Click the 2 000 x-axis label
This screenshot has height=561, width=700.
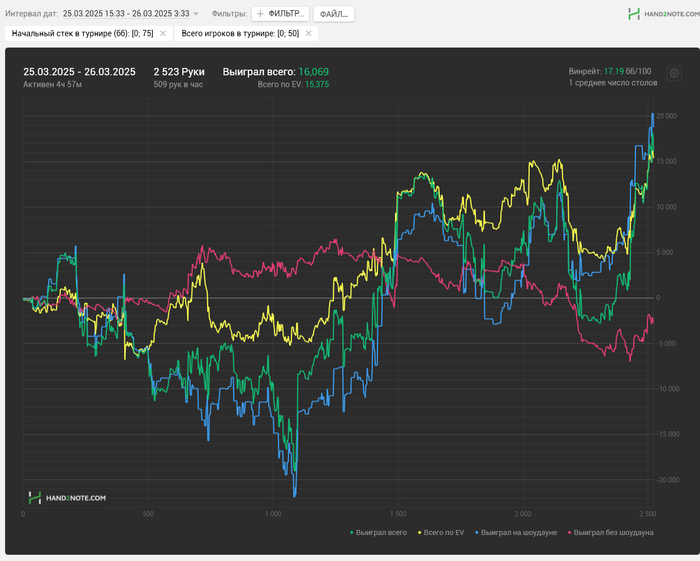click(x=523, y=514)
